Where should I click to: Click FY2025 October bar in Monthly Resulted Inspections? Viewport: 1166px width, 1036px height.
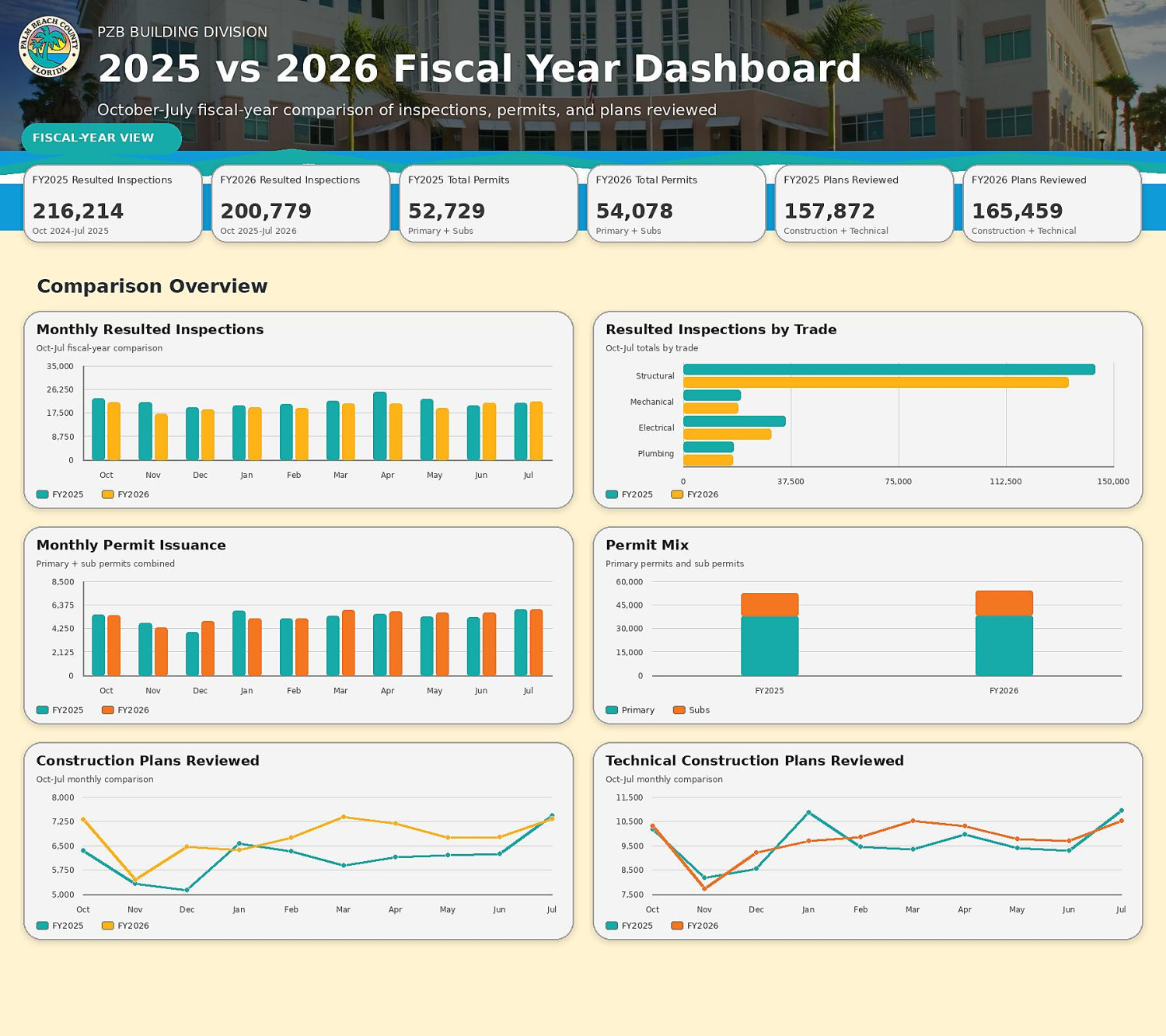(99, 429)
